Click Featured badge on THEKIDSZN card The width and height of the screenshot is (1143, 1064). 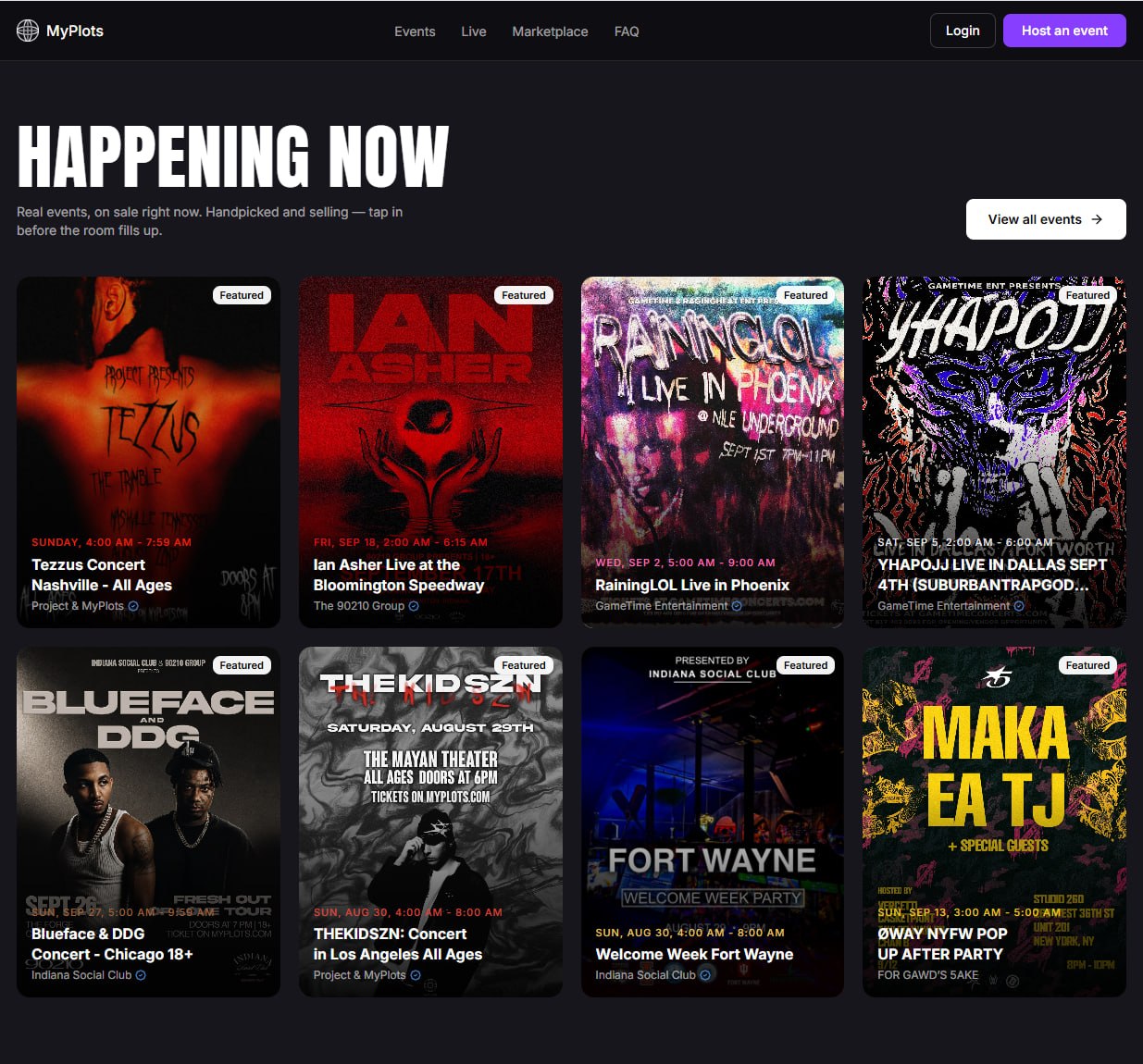click(x=524, y=665)
